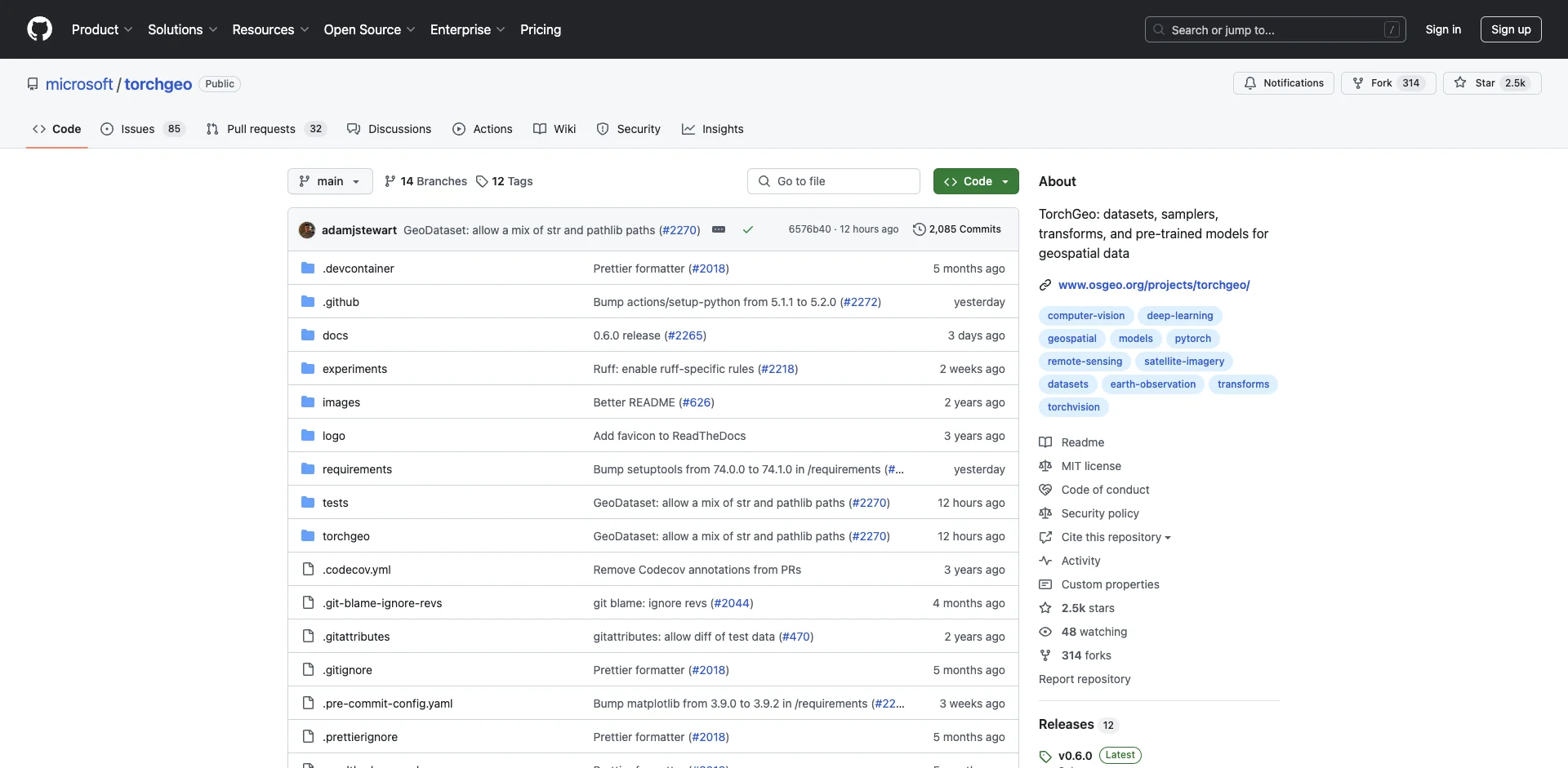Switch to the Wiki tab

[x=555, y=129]
